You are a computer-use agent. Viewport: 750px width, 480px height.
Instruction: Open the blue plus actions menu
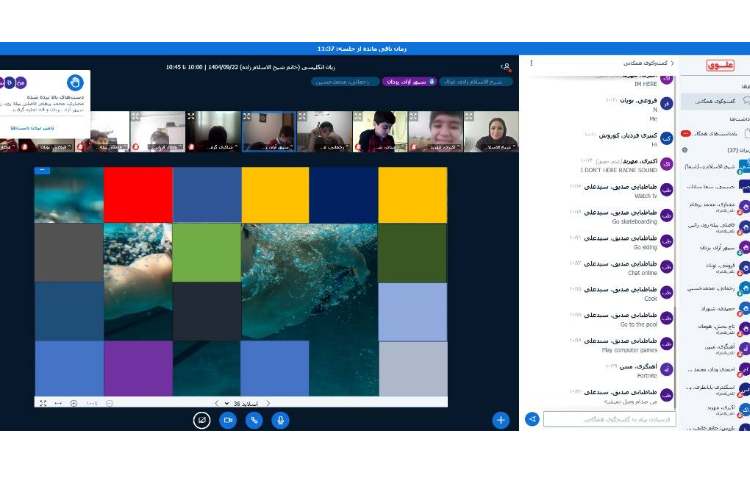tap(500, 420)
